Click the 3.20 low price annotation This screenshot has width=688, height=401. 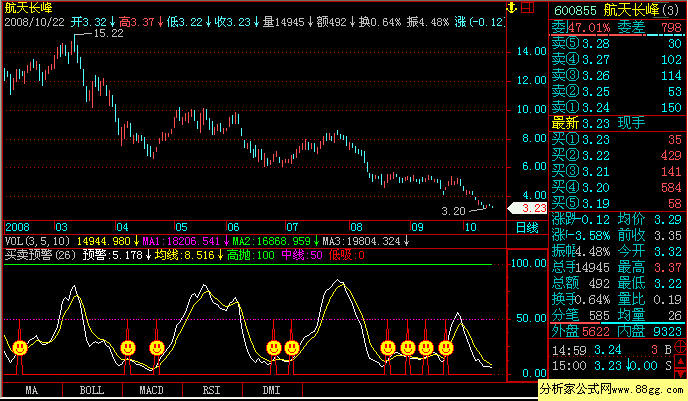453,211
